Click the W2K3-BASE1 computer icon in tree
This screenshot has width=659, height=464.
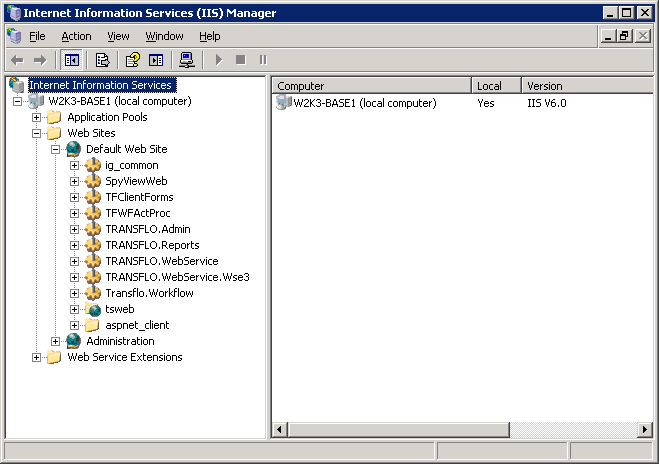pyautogui.click(x=36, y=101)
